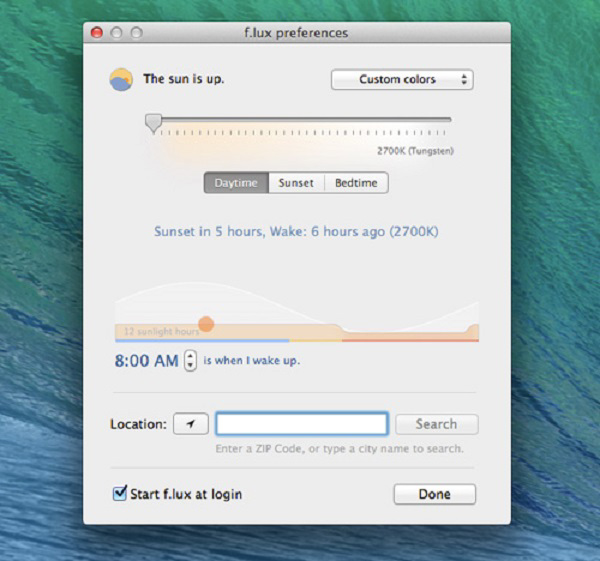Focus the location ZIP code search field
The width and height of the screenshot is (600, 561).
(301, 424)
